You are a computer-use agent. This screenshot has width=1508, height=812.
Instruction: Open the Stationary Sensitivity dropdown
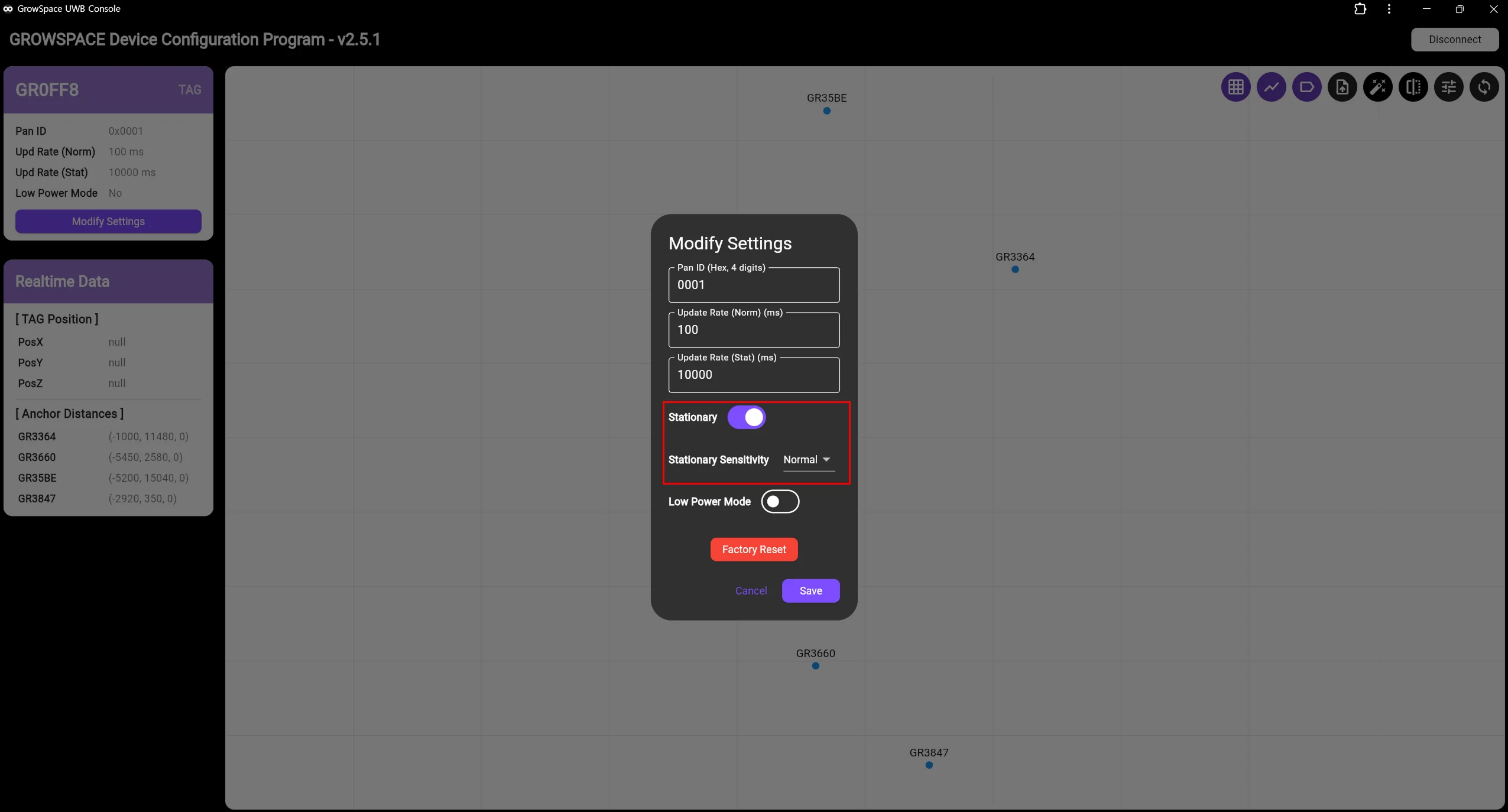point(809,460)
